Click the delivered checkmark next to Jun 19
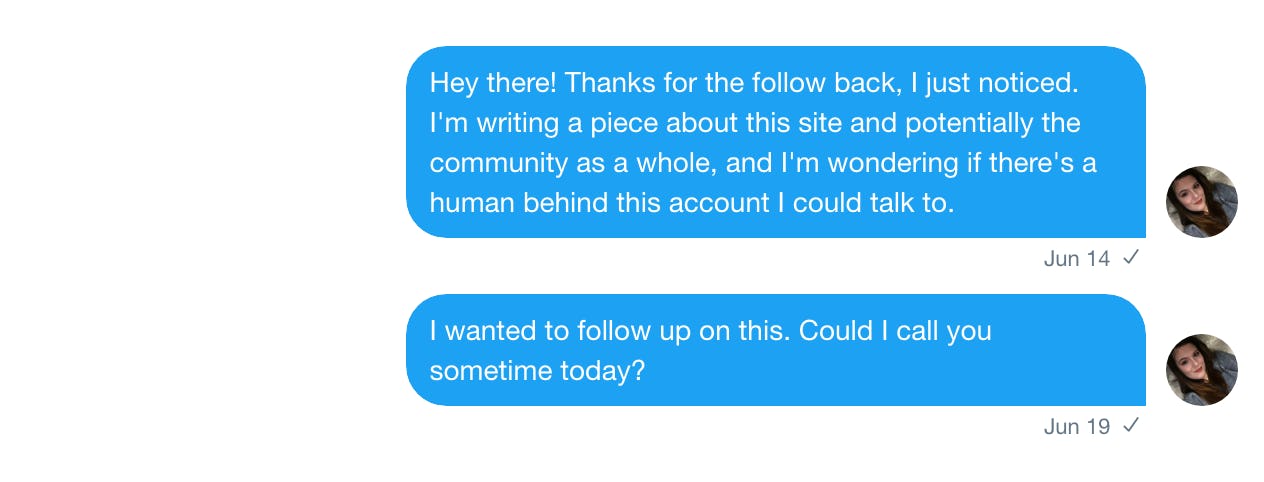The height and width of the screenshot is (482, 1264). pos(1131,426)
